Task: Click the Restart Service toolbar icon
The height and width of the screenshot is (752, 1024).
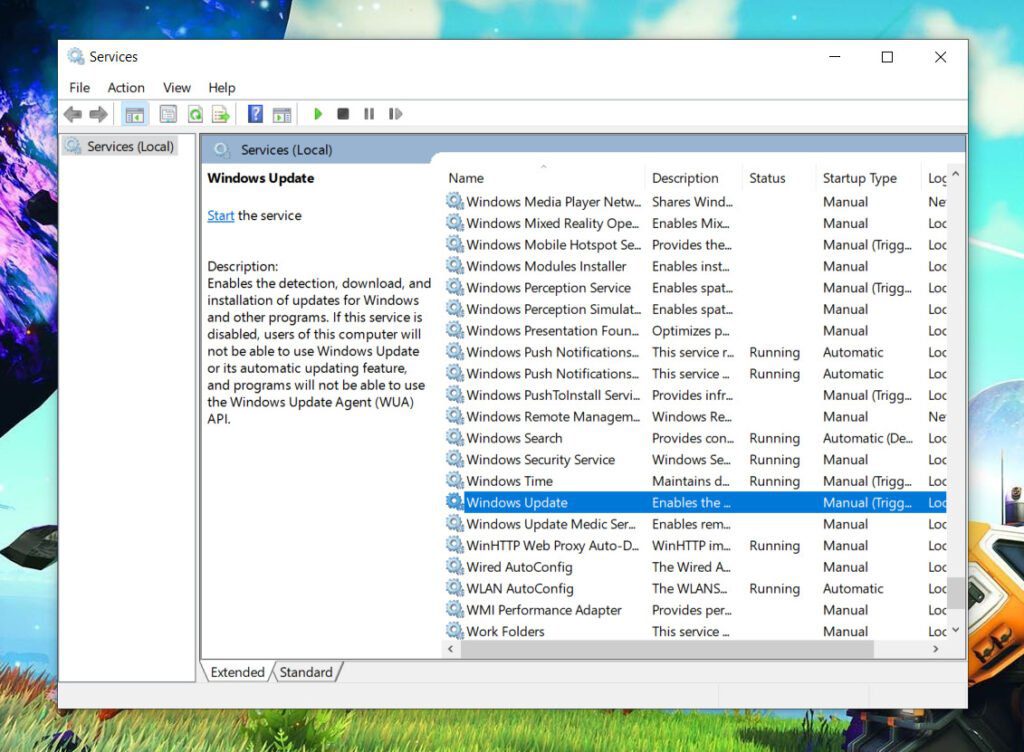Action: tap(395, 114)
